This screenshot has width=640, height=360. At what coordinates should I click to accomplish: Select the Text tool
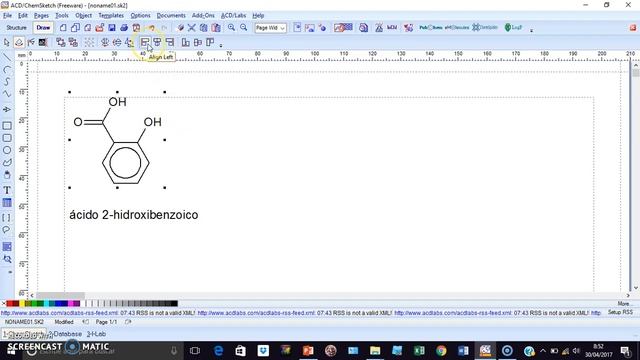pyautogui.click(x=7, y=190)
